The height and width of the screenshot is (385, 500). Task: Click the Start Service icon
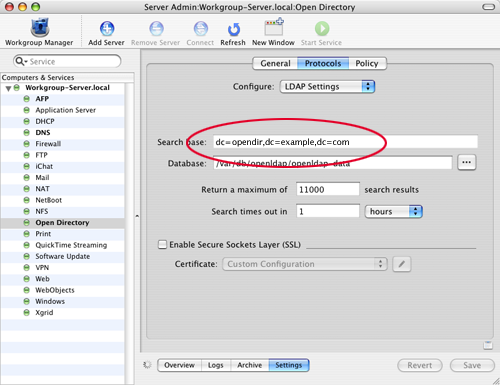tap(322, 29)
